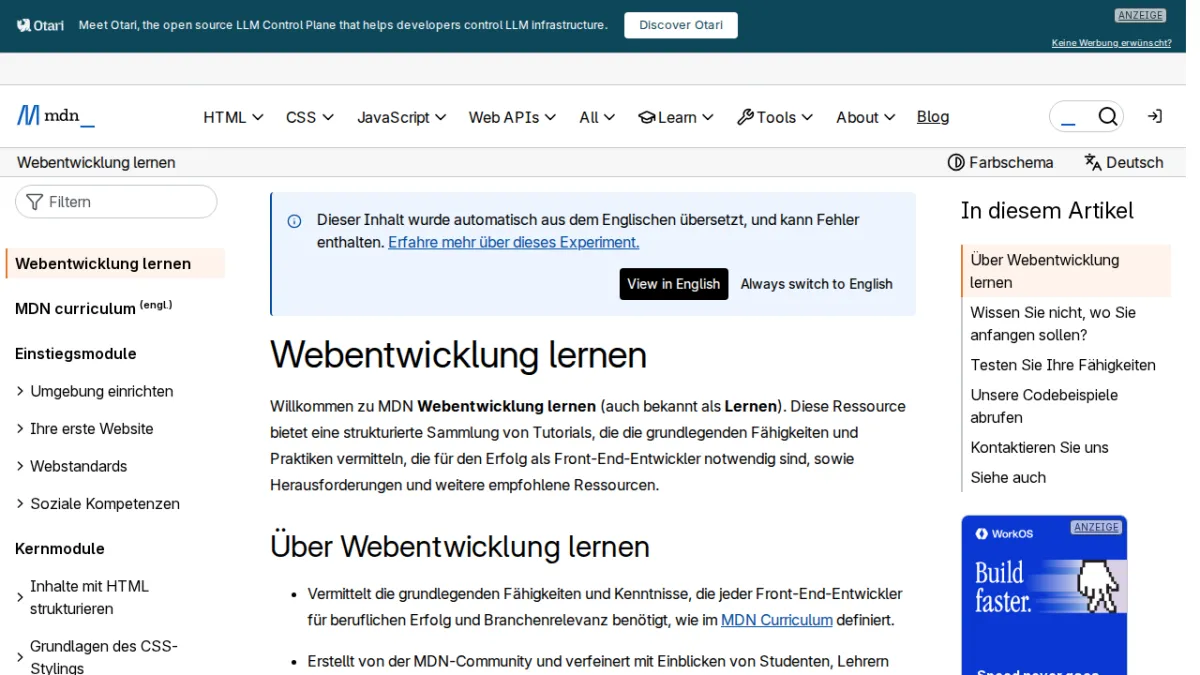Expand the All menu
The width and height of the screenshot is (1200, 675).
tap(597, 117)
